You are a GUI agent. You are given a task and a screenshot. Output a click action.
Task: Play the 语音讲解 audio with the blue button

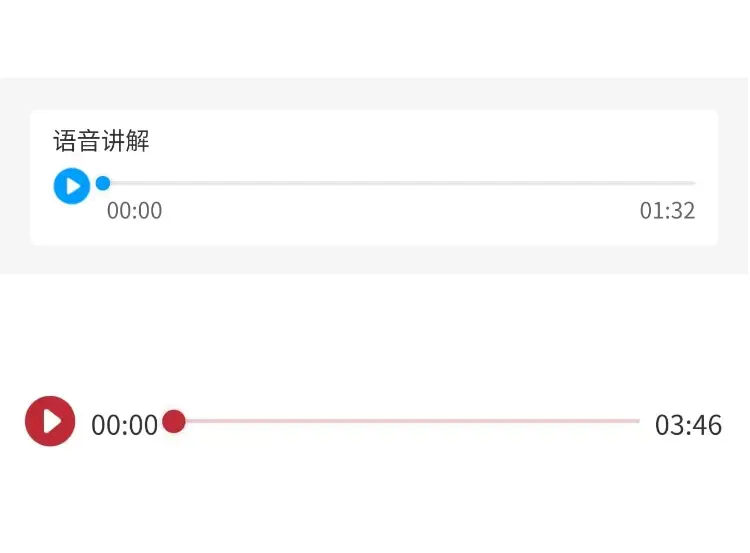[x=72, y=185]
